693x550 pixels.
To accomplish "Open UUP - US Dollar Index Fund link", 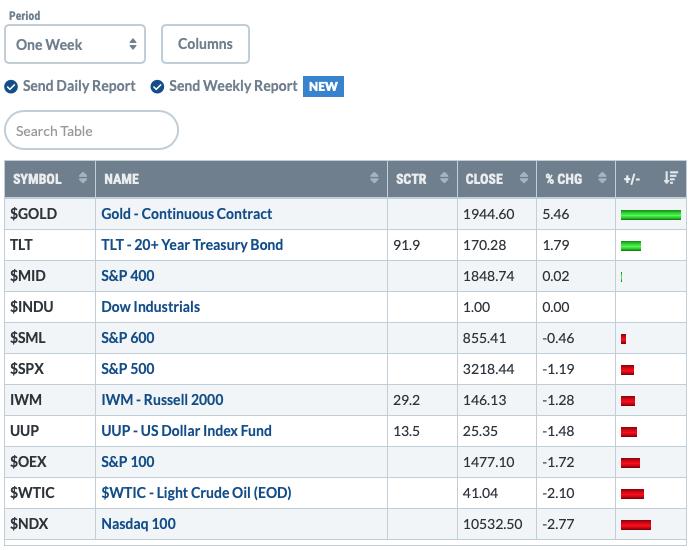I will click(187, 431).
